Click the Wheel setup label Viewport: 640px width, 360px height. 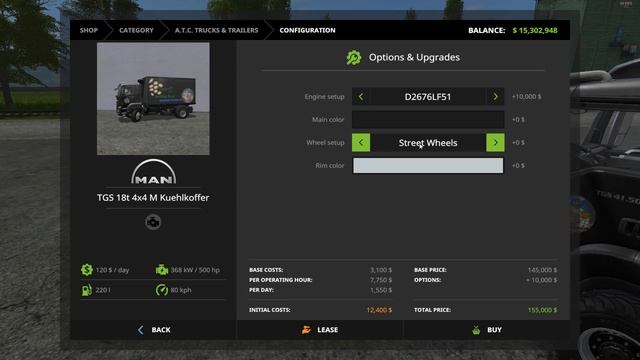[325, 142]
